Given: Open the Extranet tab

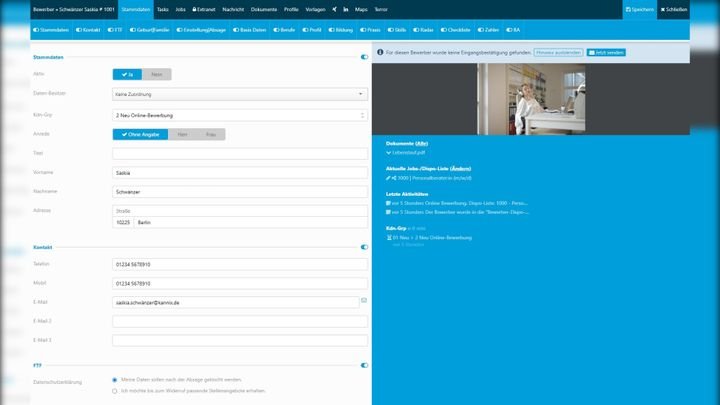Looking at the screenshot, I should [x=203, y=9].
